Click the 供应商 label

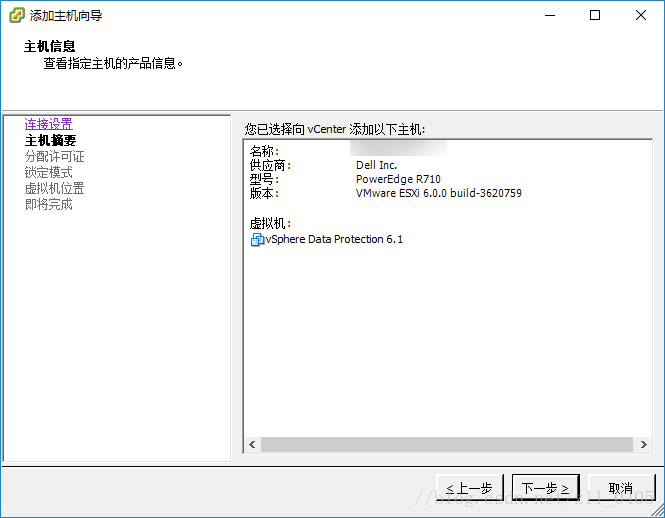(270, 165)
